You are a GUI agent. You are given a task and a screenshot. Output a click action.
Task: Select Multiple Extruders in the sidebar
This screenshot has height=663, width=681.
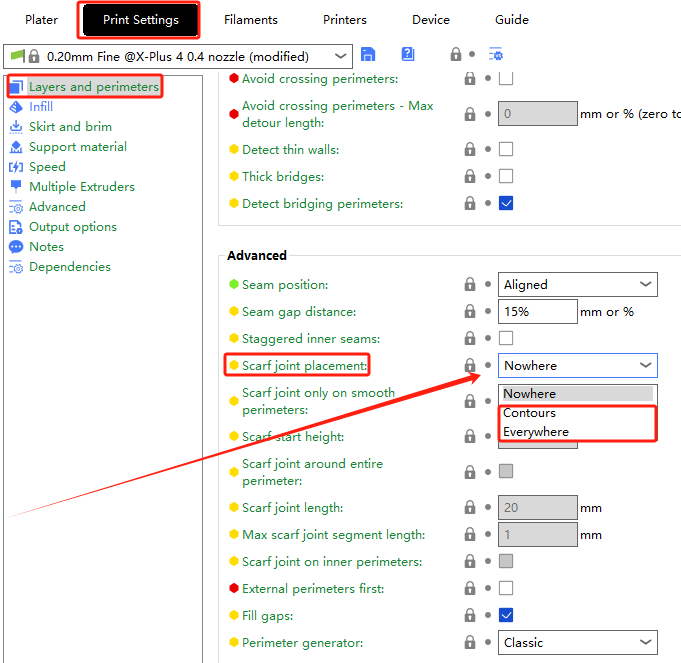pyautogui.click(x=81, y=187)
